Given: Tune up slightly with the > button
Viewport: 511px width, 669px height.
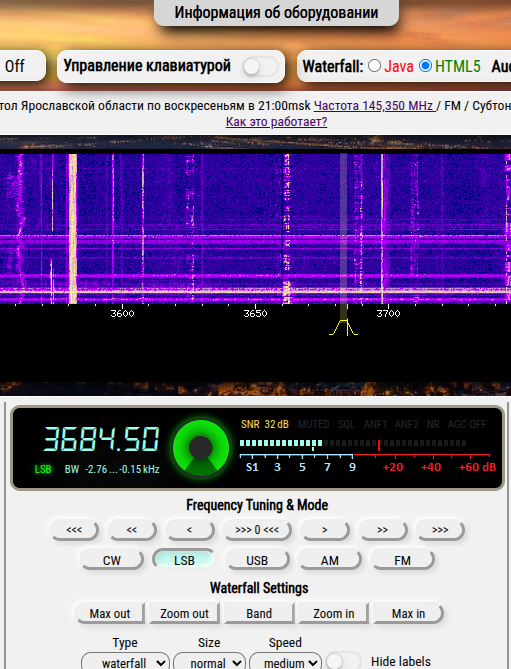Looking at the screenshot, I should coord(325,530).
